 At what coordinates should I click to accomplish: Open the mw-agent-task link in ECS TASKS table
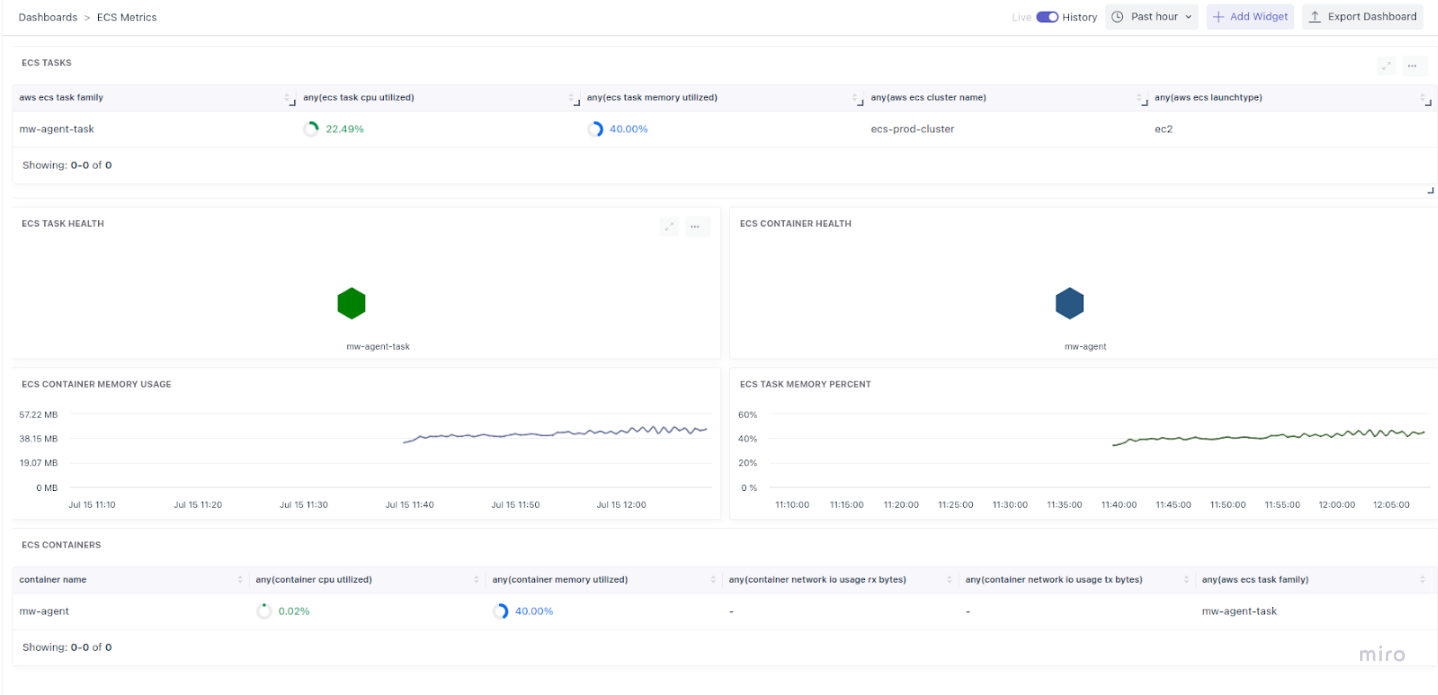click(x=57, y=128)
